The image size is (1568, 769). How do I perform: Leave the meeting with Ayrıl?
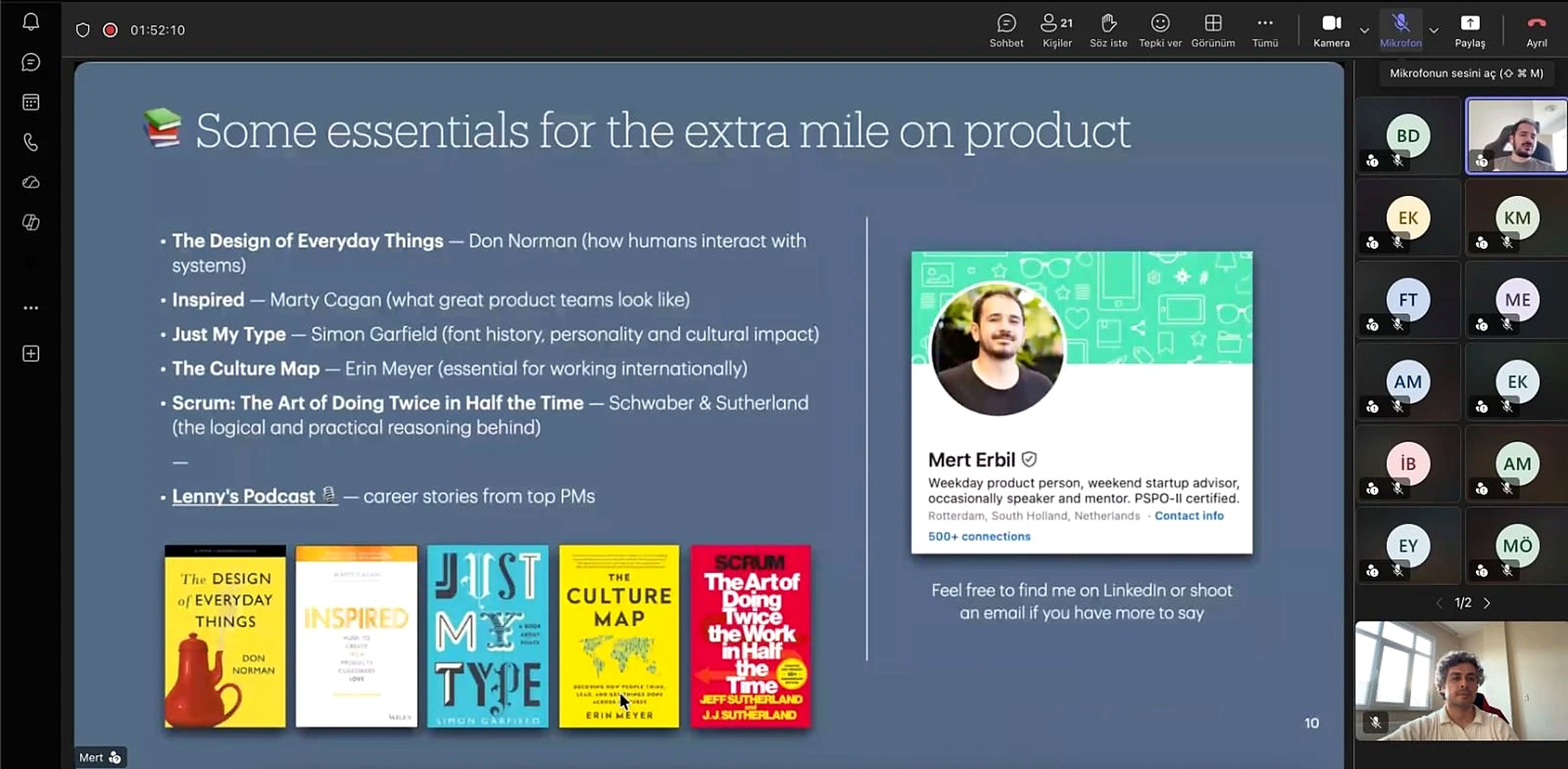(x=1536, y=31)
